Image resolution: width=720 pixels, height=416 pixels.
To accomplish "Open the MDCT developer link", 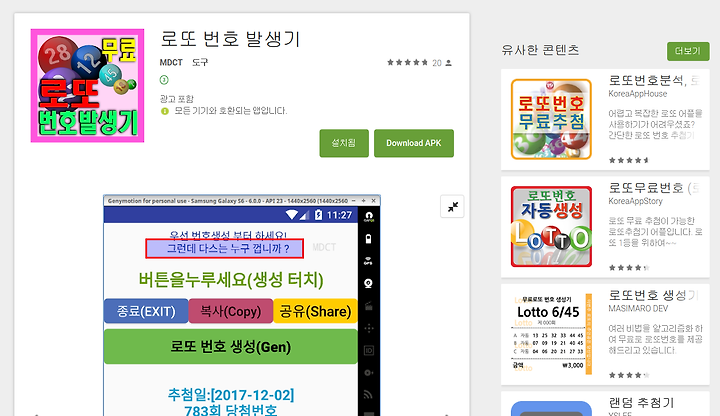I will point(171,62).
